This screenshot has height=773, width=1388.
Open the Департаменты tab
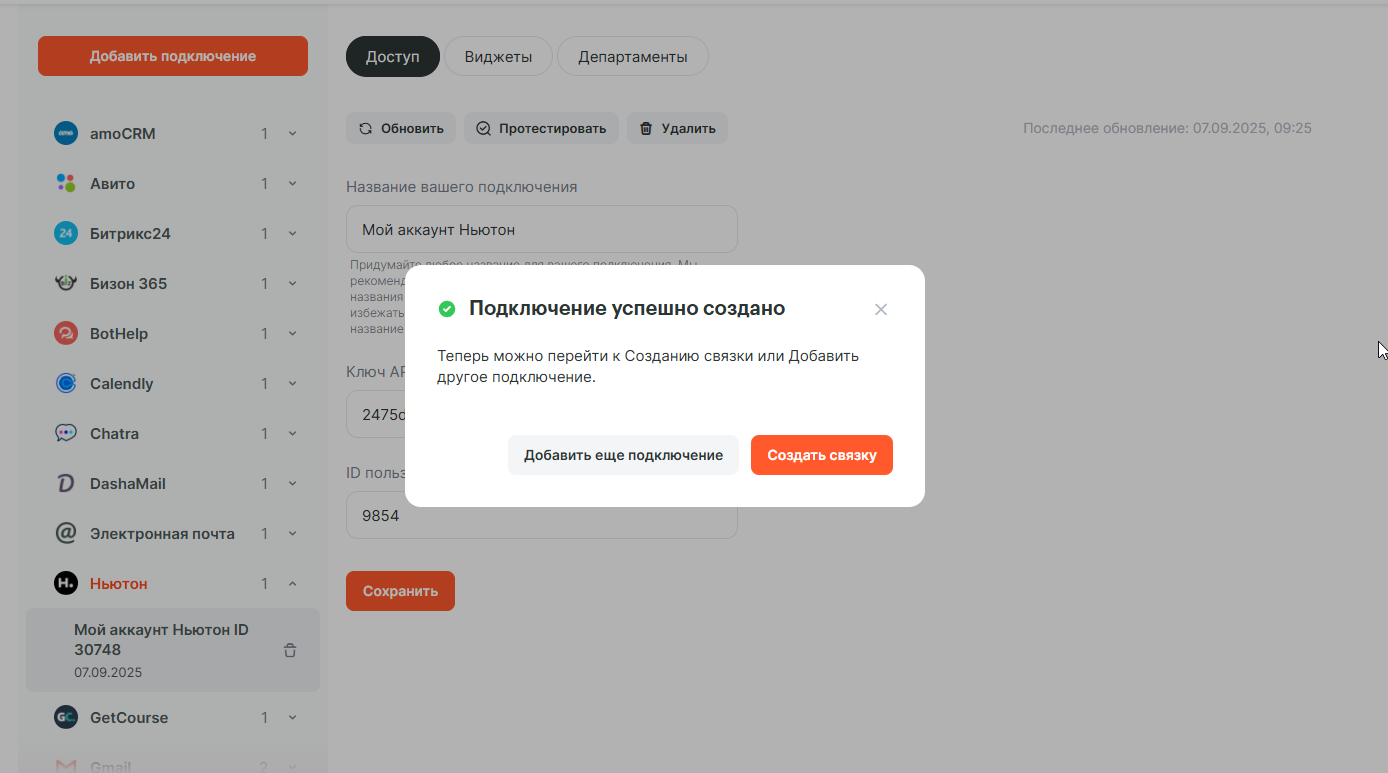coord(632,57)
